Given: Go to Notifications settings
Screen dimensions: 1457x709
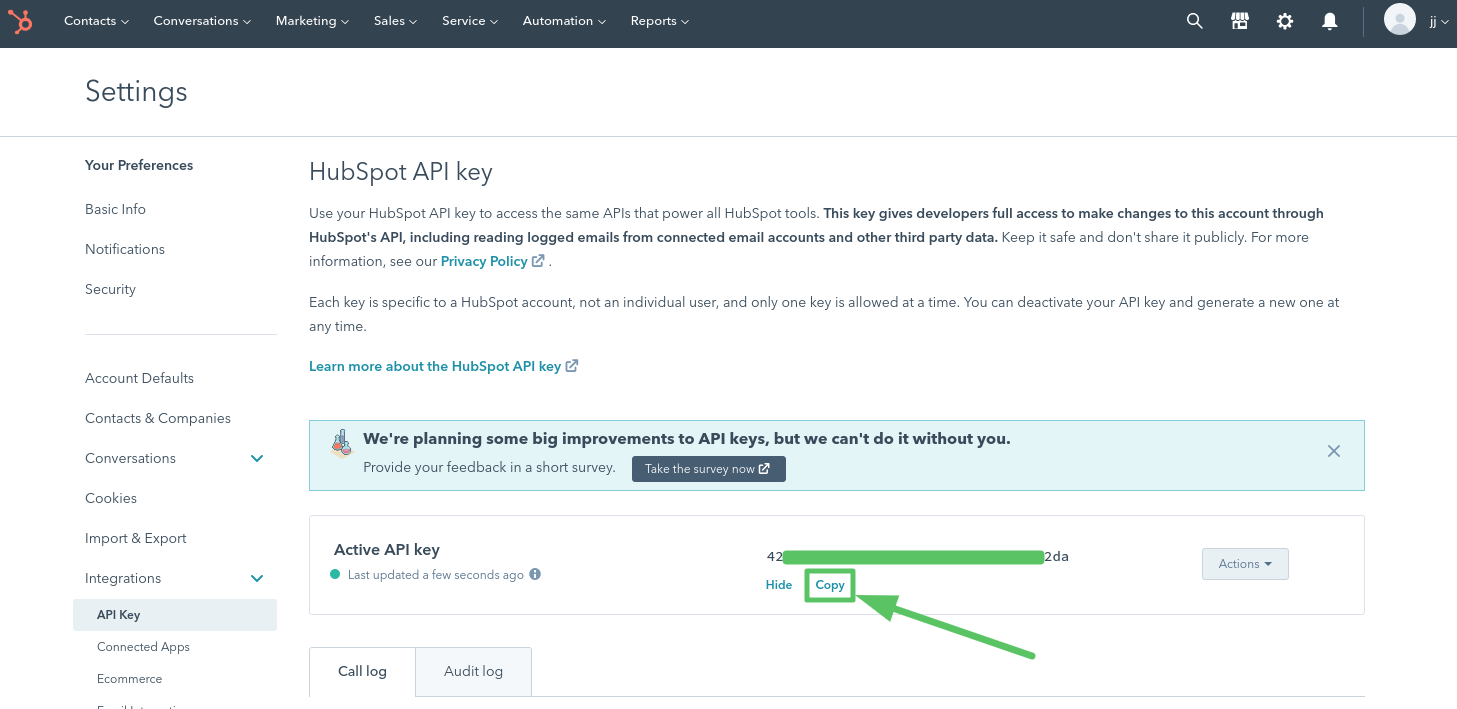Looking at the screenshot, I should (125, 249).
